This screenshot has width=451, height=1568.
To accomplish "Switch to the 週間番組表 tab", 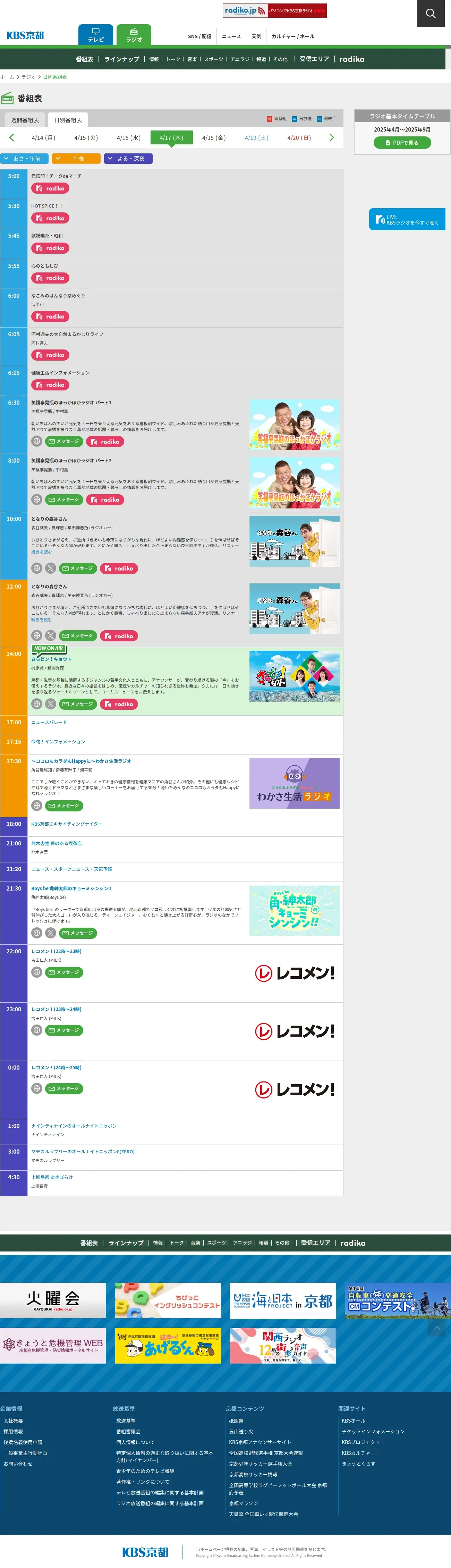I will [x=25, y=120].
